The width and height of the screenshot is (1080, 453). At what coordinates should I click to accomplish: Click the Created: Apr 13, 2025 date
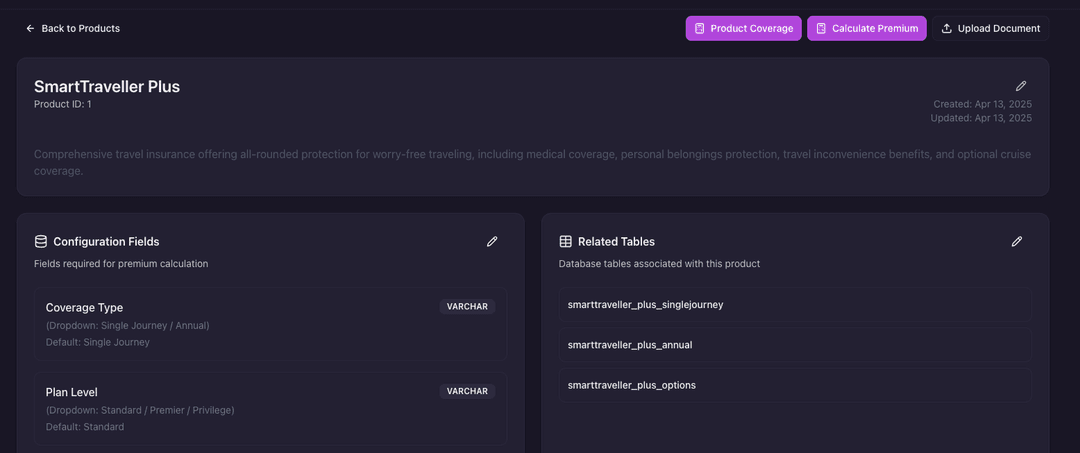(982, 104)
